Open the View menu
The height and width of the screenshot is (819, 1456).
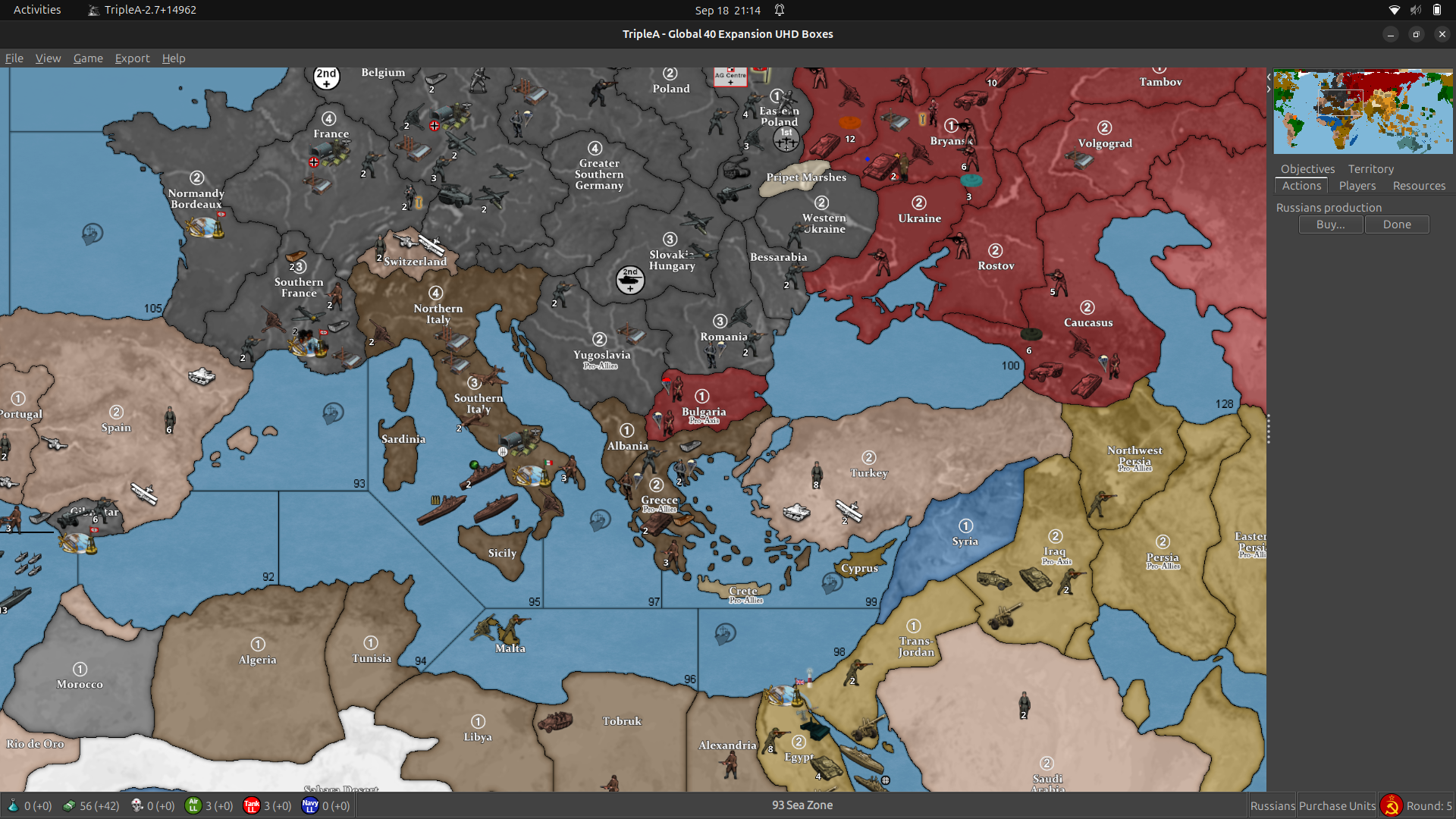tap(48, 58)
